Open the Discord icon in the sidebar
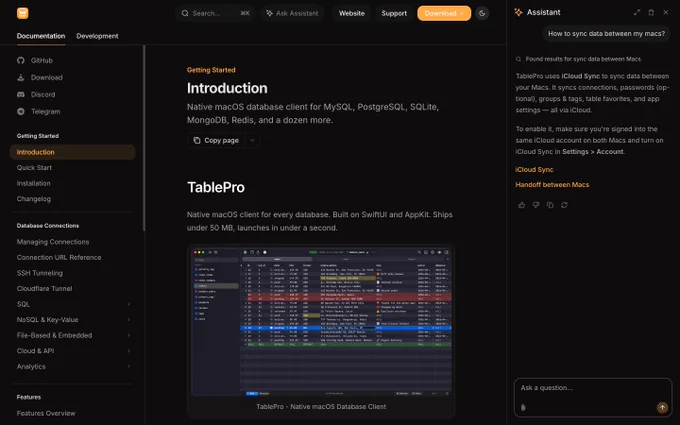The height and width of the screenshot is (425, 680). (21, 94)
